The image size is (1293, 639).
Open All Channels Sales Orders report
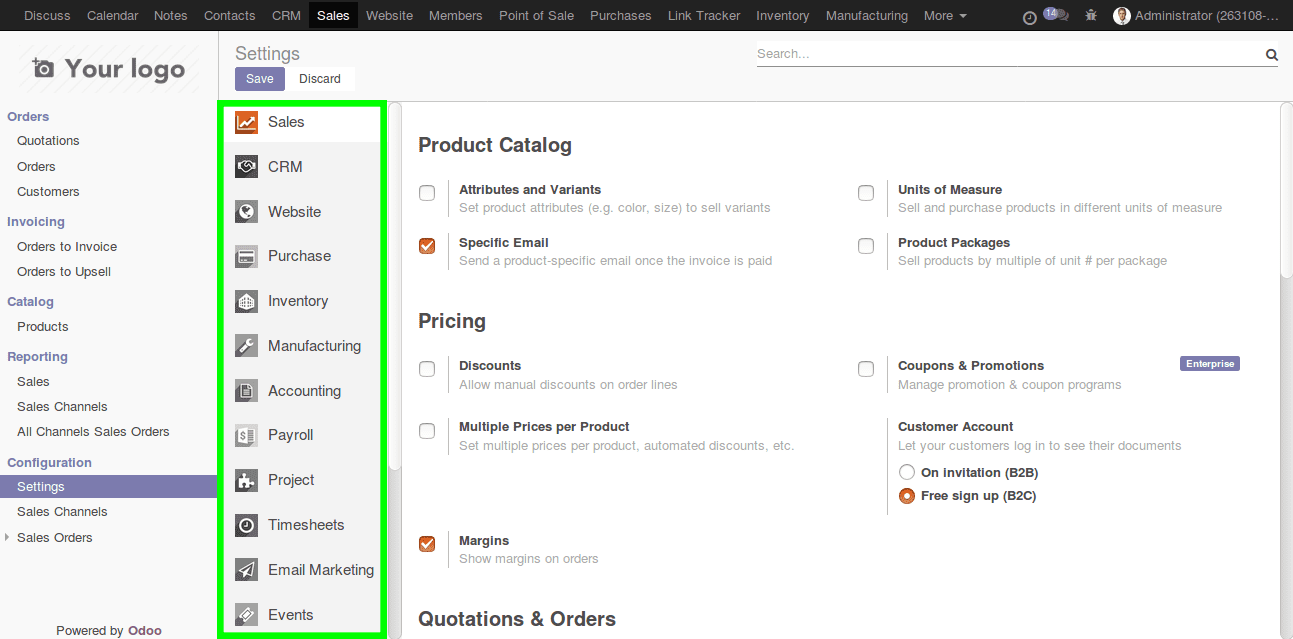pyautogui.click(x=93, y=432)
